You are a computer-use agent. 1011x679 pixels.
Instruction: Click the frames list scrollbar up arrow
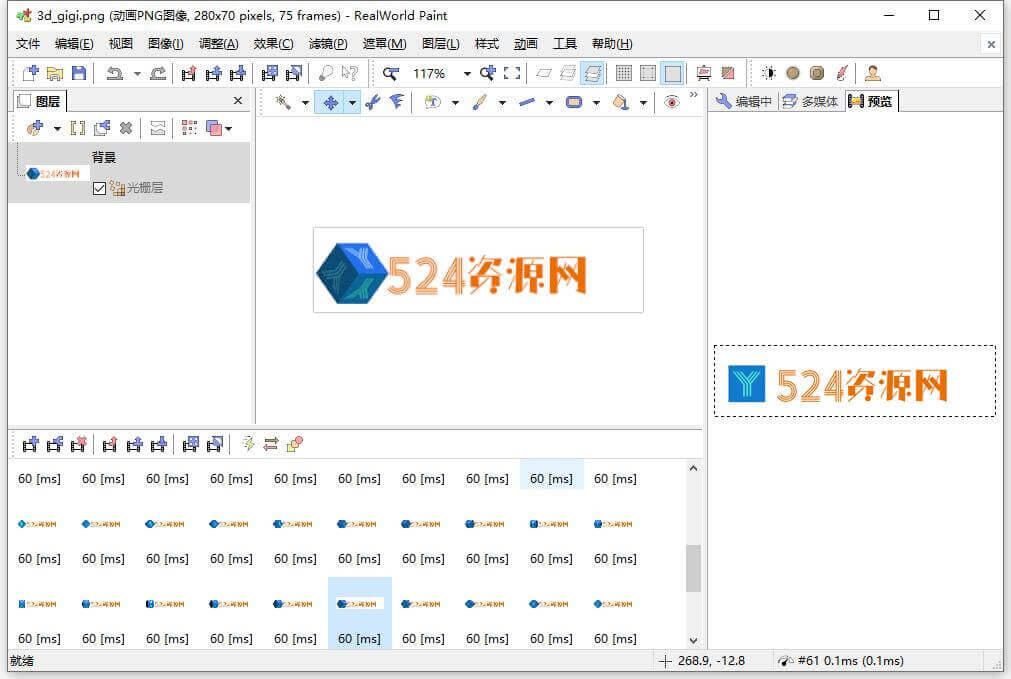click(693, 468)
